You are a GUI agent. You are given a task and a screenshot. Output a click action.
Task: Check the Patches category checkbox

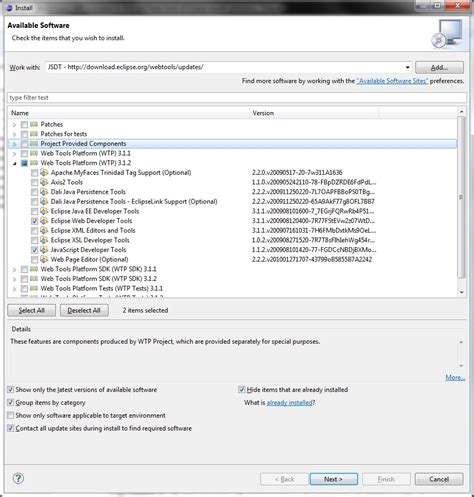pos(24,125)
